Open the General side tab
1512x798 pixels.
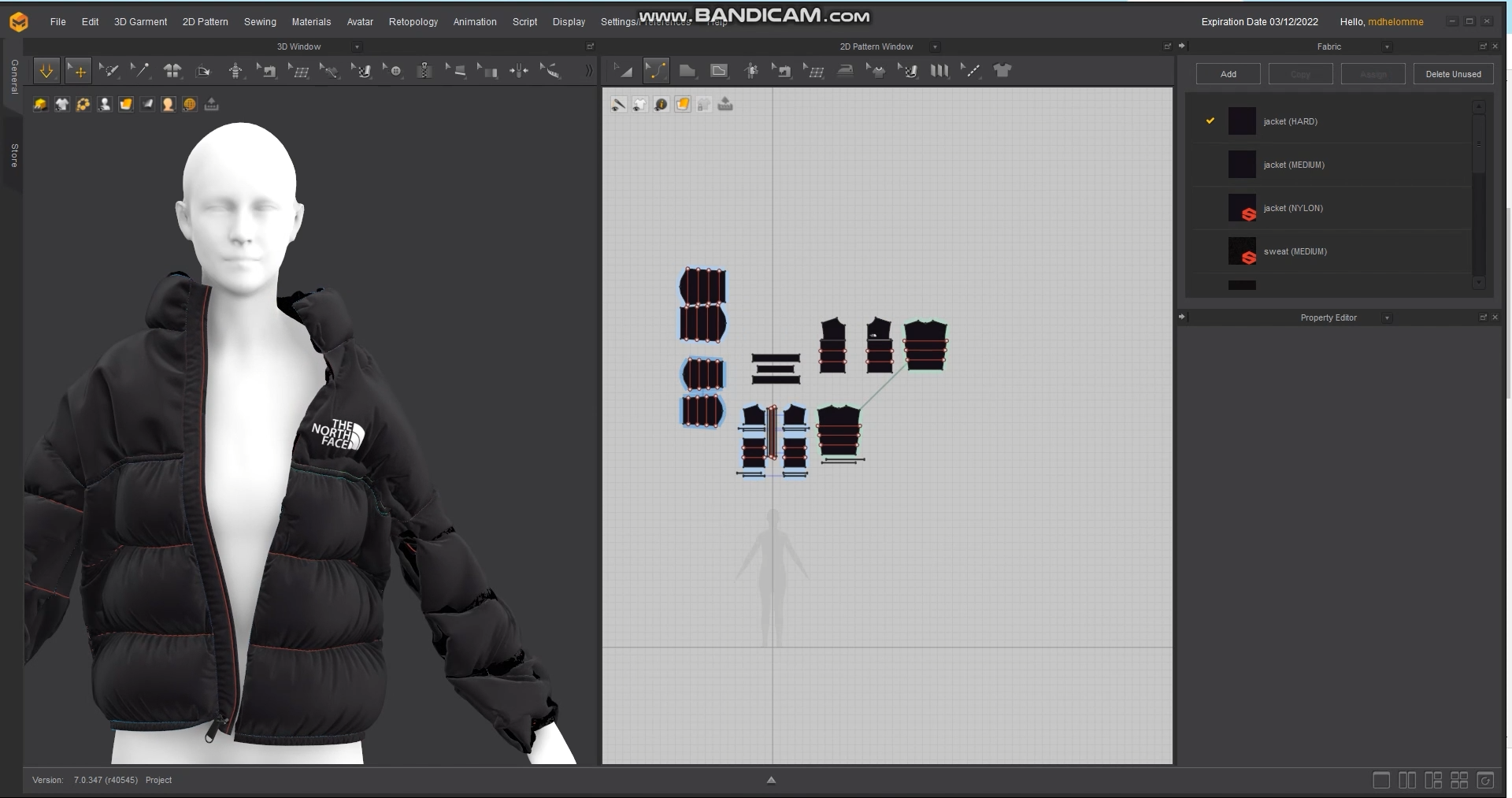[x=14, y=76]
